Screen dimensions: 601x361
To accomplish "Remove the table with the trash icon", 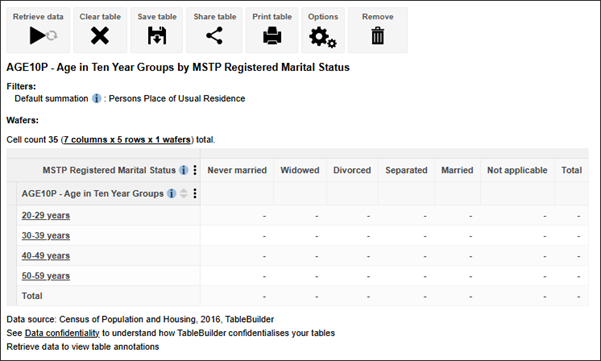I will pos(378,36).
